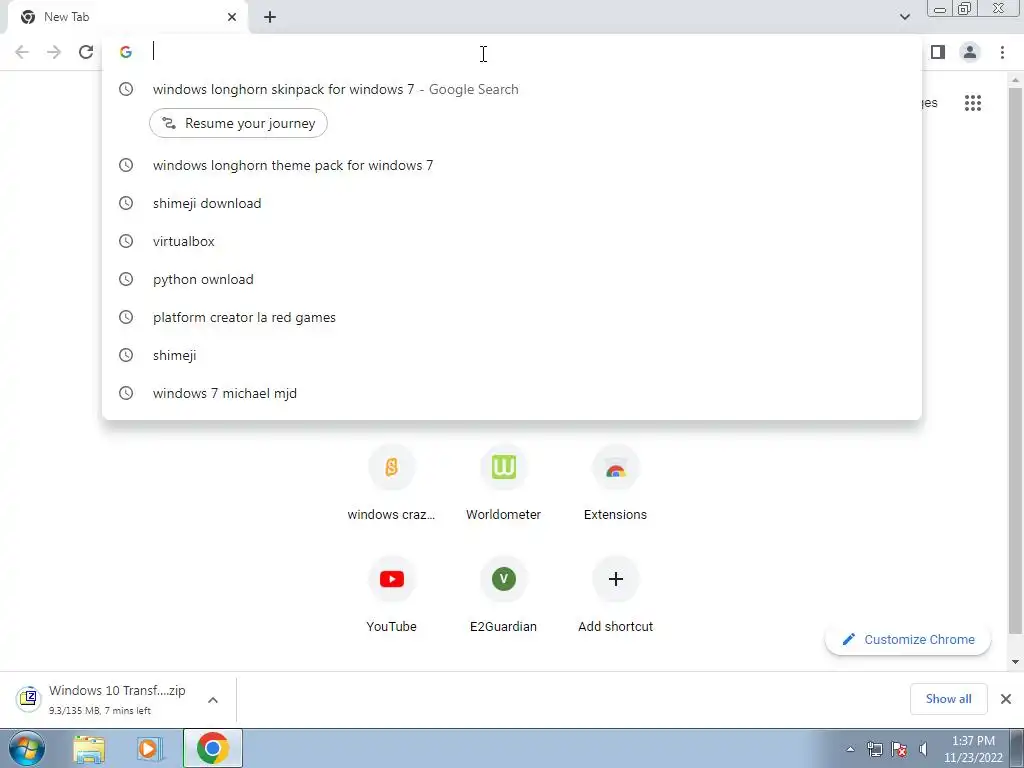The width and height of the screenshot is (1024, 768).
Task: Reload the page with the refresh icon
Action: [x=86, y=52]
